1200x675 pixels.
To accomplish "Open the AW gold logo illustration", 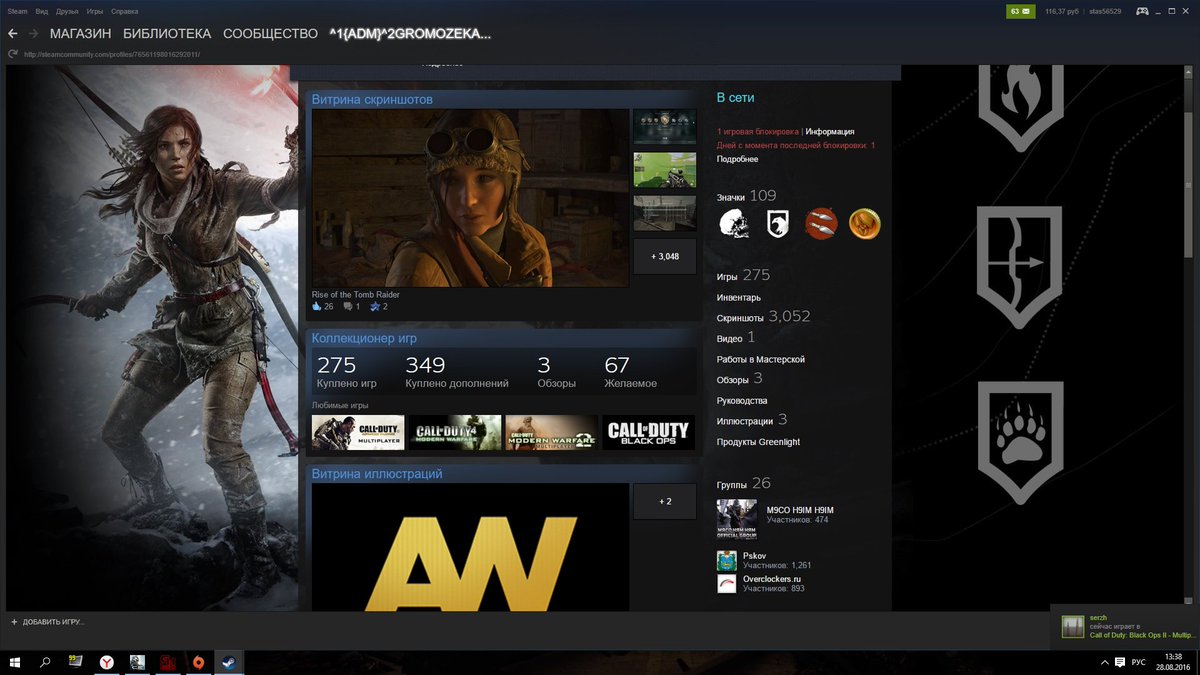I will pyautogui.click(x=470, y=547).
